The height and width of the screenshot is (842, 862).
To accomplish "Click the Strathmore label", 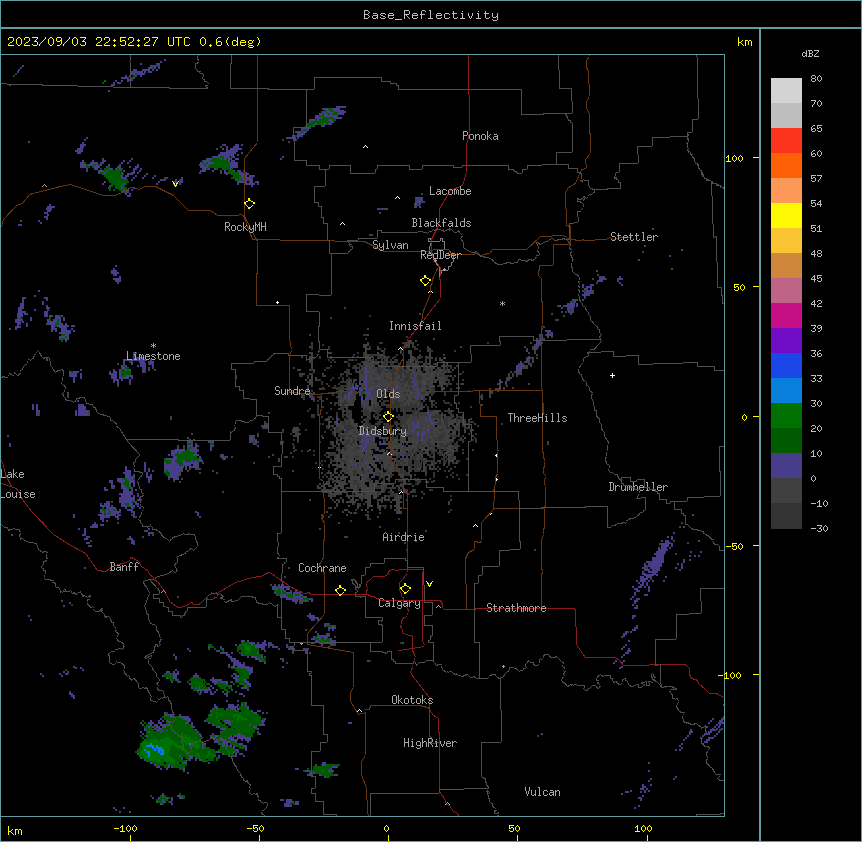I will [x=516, y=608].
